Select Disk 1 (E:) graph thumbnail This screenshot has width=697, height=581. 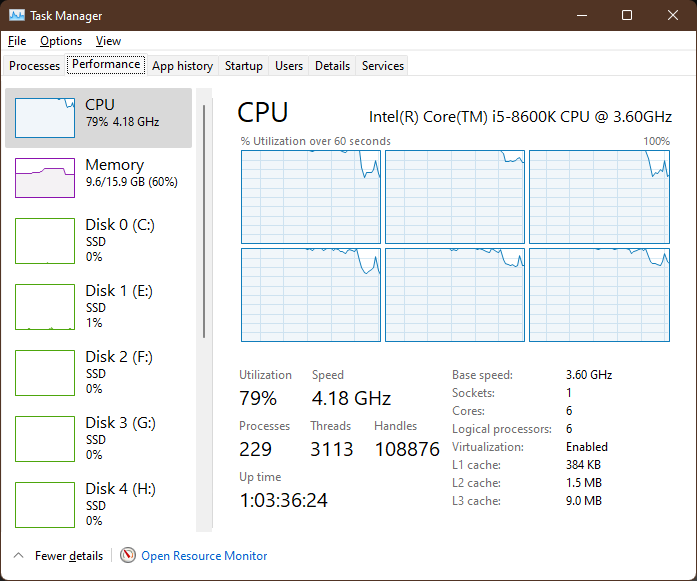click(x=45, y=307)
